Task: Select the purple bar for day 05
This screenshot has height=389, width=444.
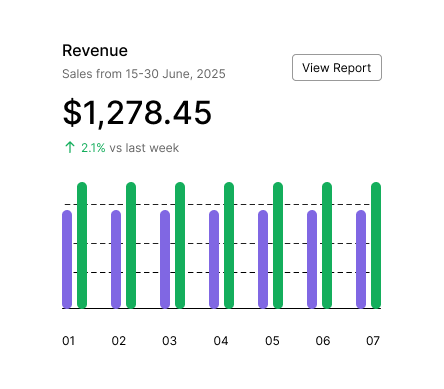Action: [x=263, y=259]
